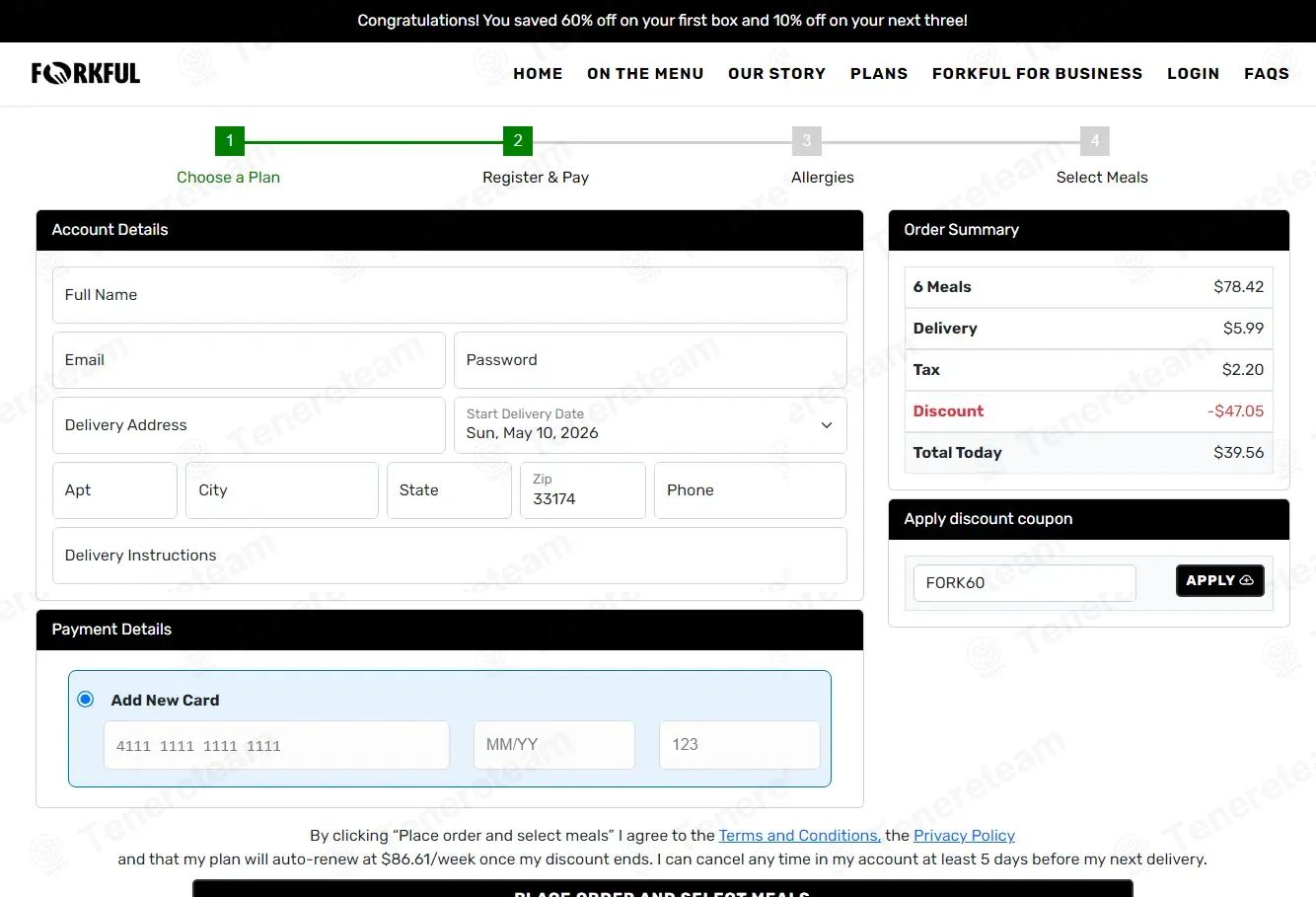Click the Apply discount coupon header
Screen dimensions: 1316x897
1089,519
